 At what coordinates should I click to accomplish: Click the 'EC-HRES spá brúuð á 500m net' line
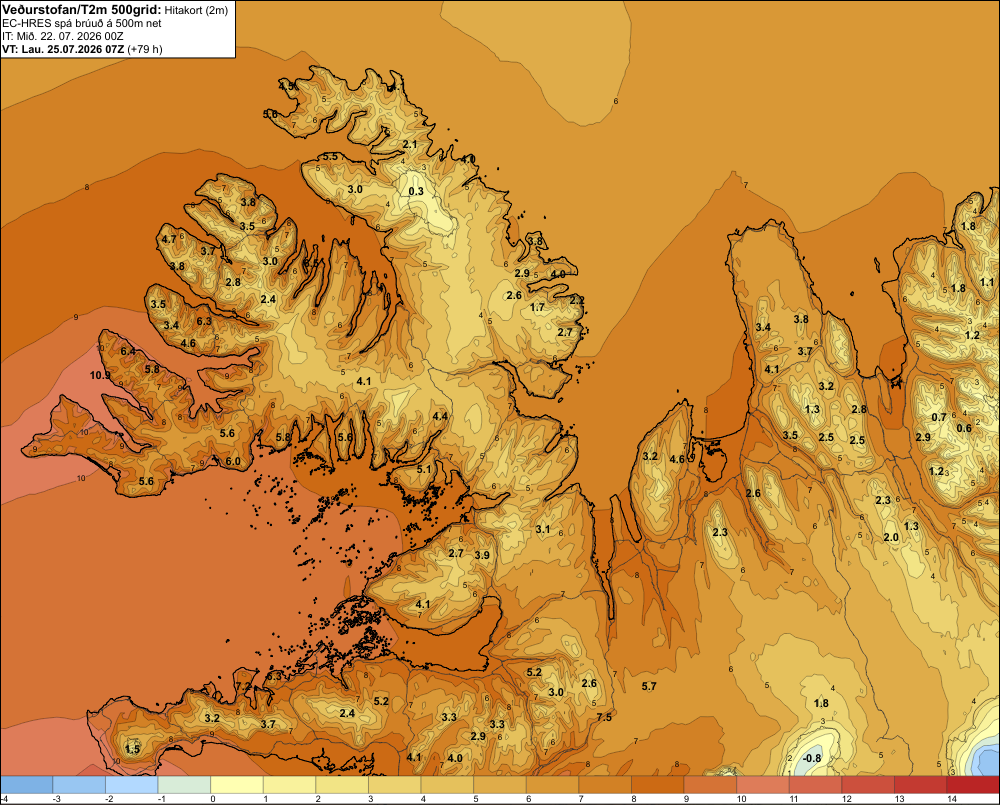click(82, 23)
